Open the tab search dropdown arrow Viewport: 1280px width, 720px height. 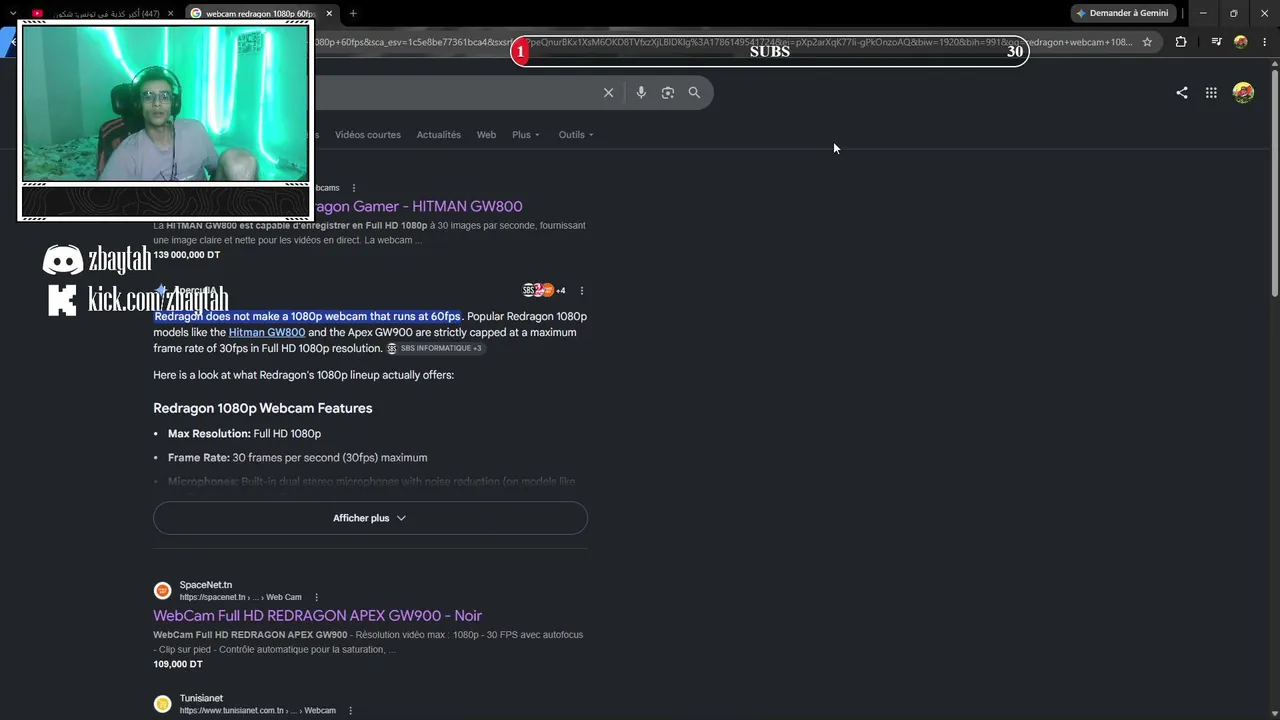pyautogui.click(x=13, y=13)
